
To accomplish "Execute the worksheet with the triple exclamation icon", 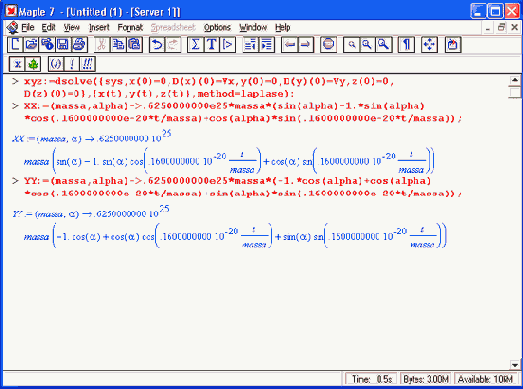I will [x=88, y=64].
